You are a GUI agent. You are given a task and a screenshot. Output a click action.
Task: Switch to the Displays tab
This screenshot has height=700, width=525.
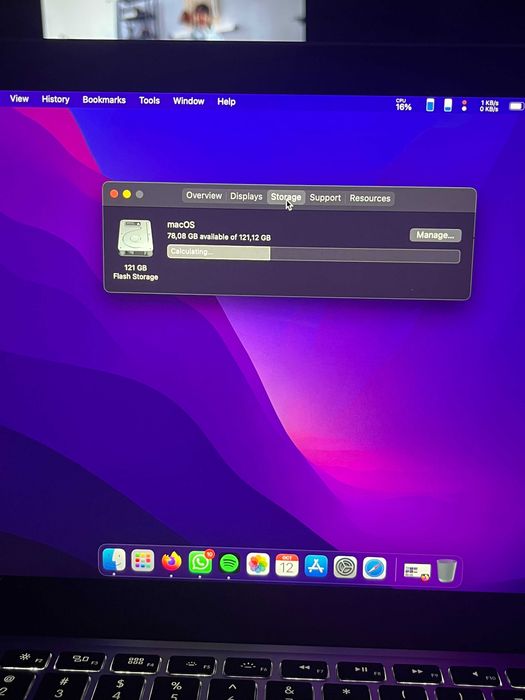(x=246, y=196)
